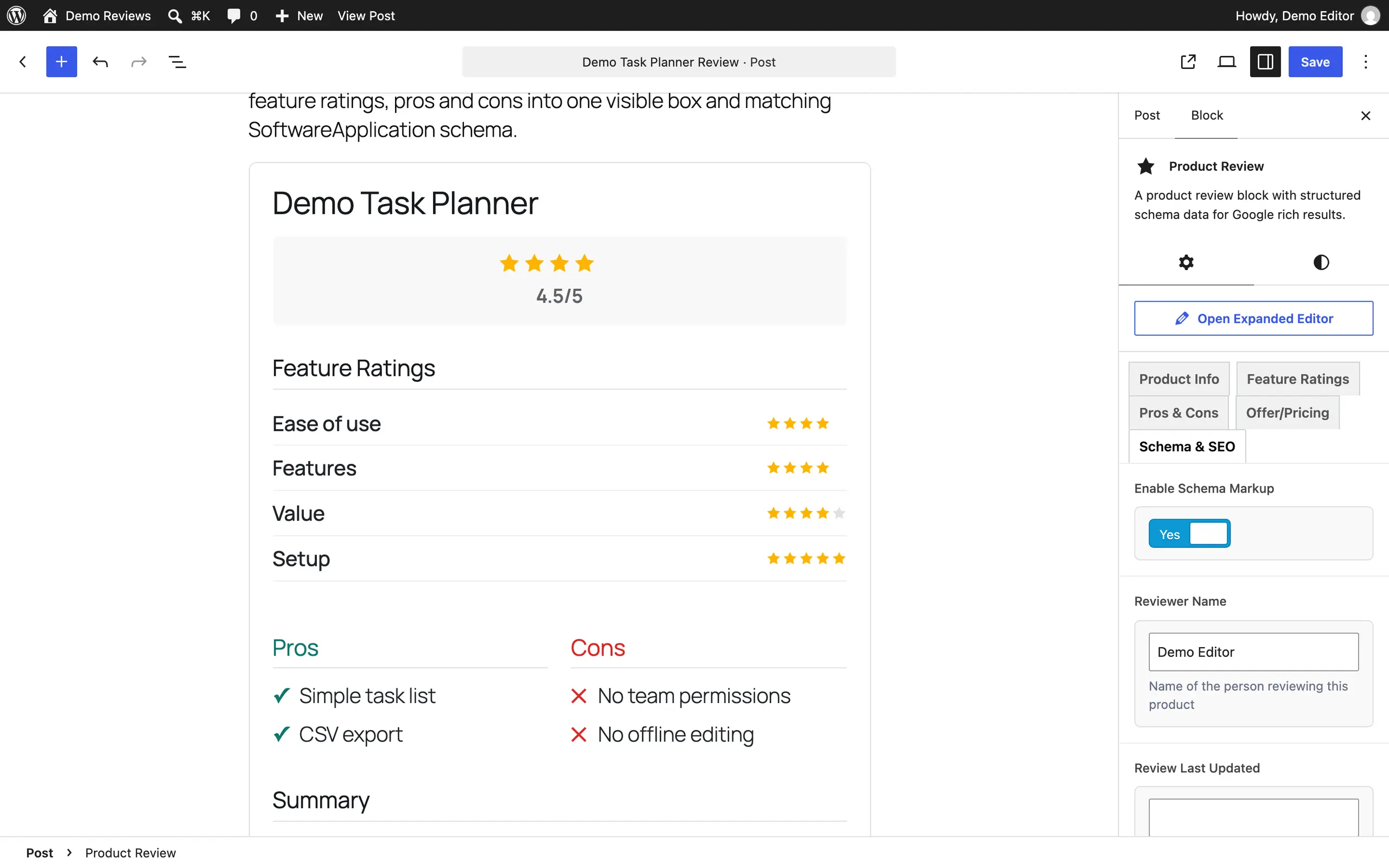Open Demo Reviews site home link

coord(97,16)
